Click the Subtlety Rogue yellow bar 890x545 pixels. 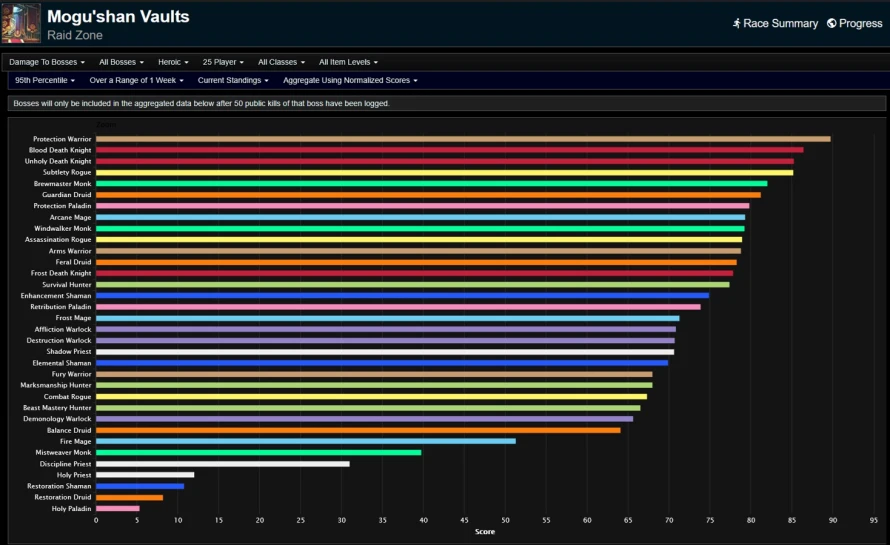pos(444,172)
